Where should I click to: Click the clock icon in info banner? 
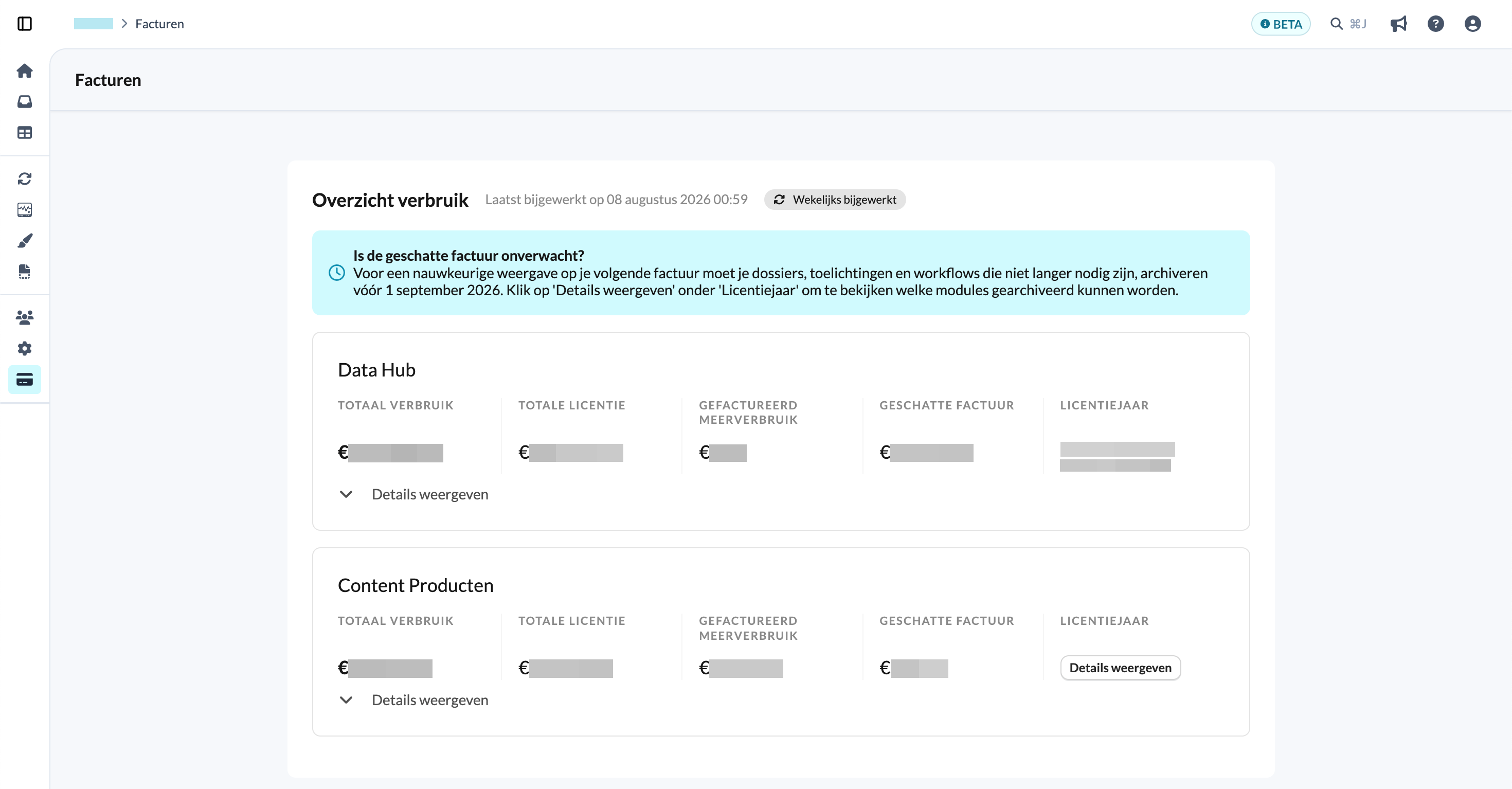pyautogui.click(x=337, y=273)
